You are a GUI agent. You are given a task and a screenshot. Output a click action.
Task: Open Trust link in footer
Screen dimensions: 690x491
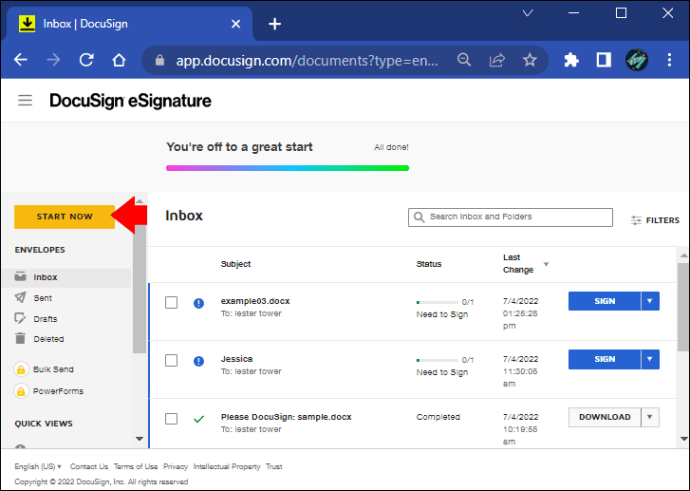(274, 466)
